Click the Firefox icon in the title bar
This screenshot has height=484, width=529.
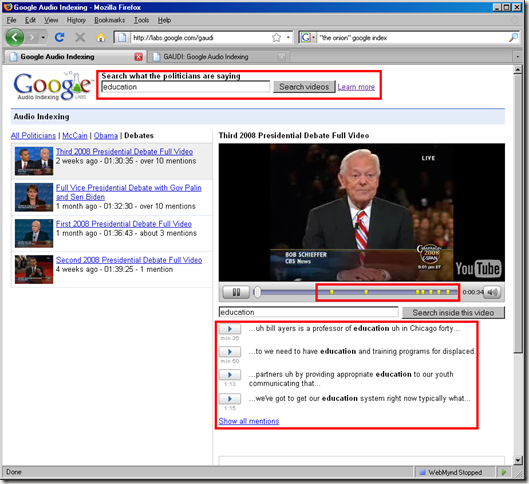[8, 7]
